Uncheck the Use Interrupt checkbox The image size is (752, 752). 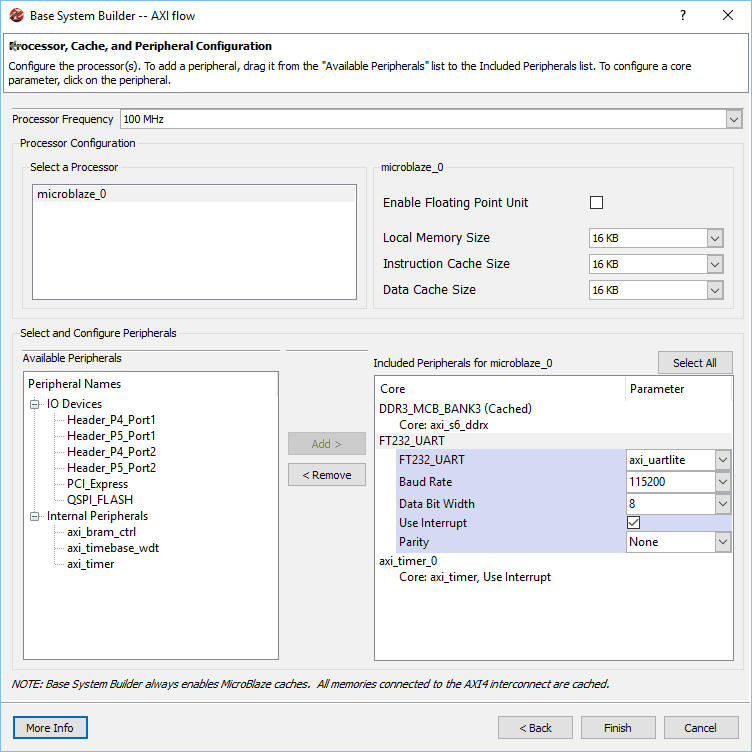click(633, 523)
